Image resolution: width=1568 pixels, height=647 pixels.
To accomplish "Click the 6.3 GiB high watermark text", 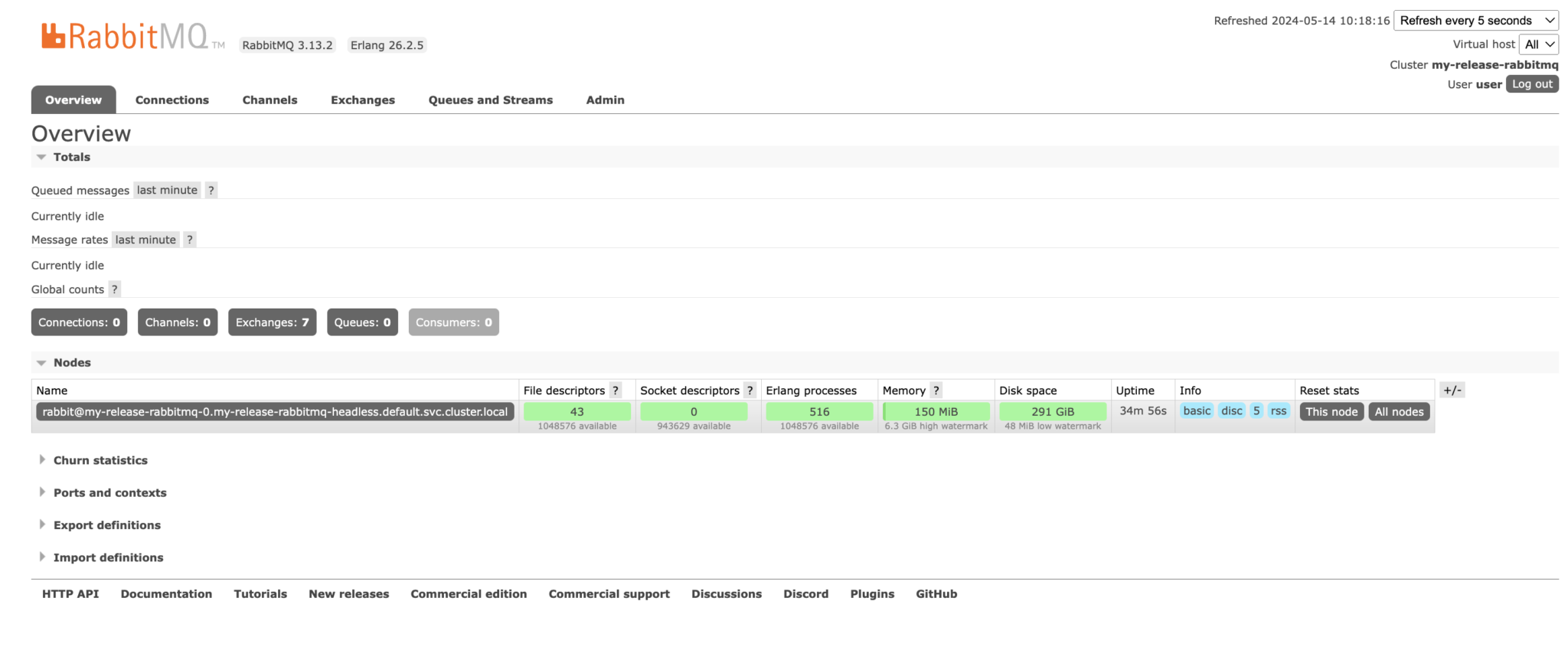I will tap(936, 426).
